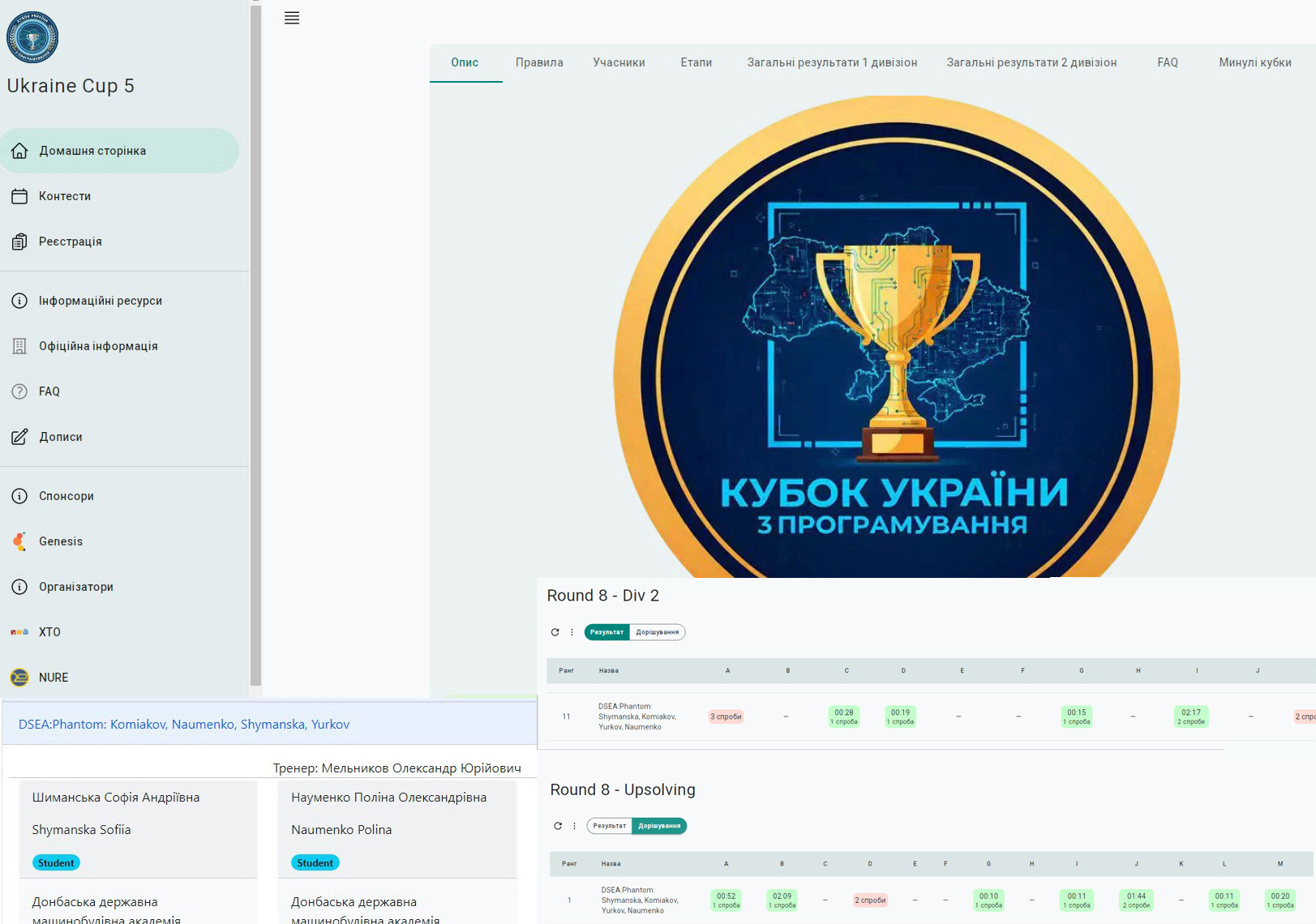Screen dimensions: 1316x924
Task: Click the NURE logo icon
Action: (x=19, y=678)
